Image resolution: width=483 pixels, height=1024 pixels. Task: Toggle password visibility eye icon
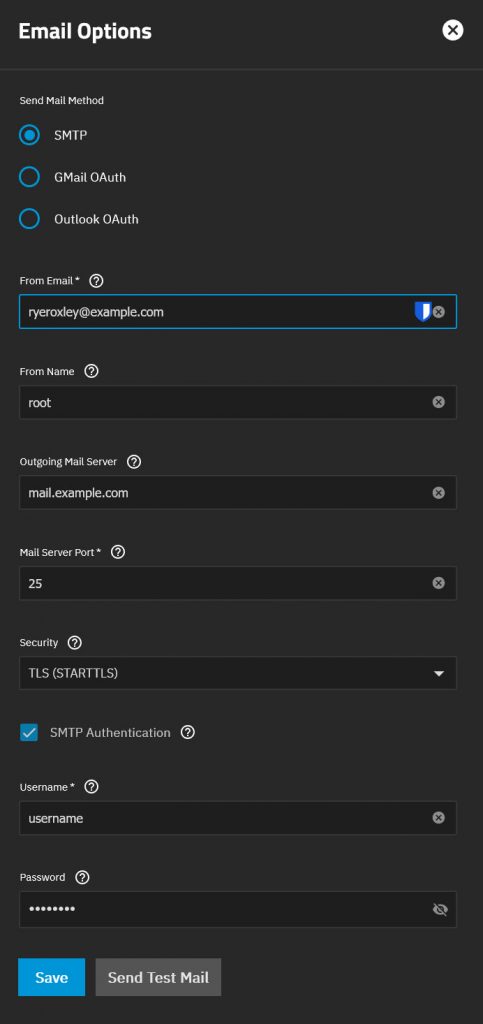tap(440, 909)
